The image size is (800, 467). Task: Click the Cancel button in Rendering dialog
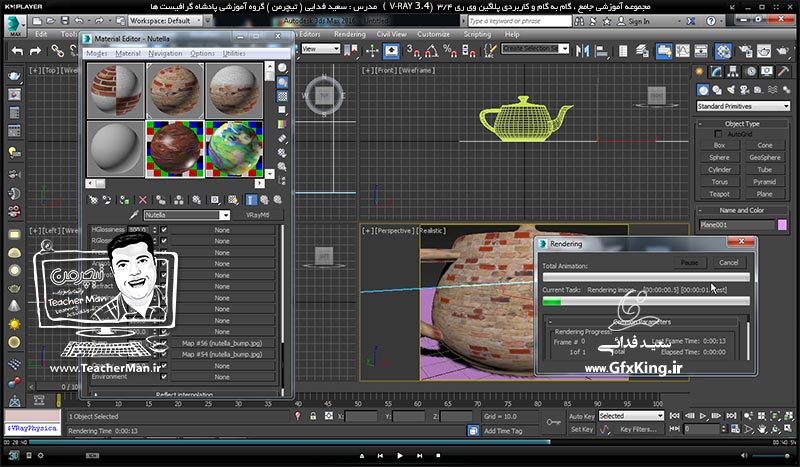click(728, 262)
